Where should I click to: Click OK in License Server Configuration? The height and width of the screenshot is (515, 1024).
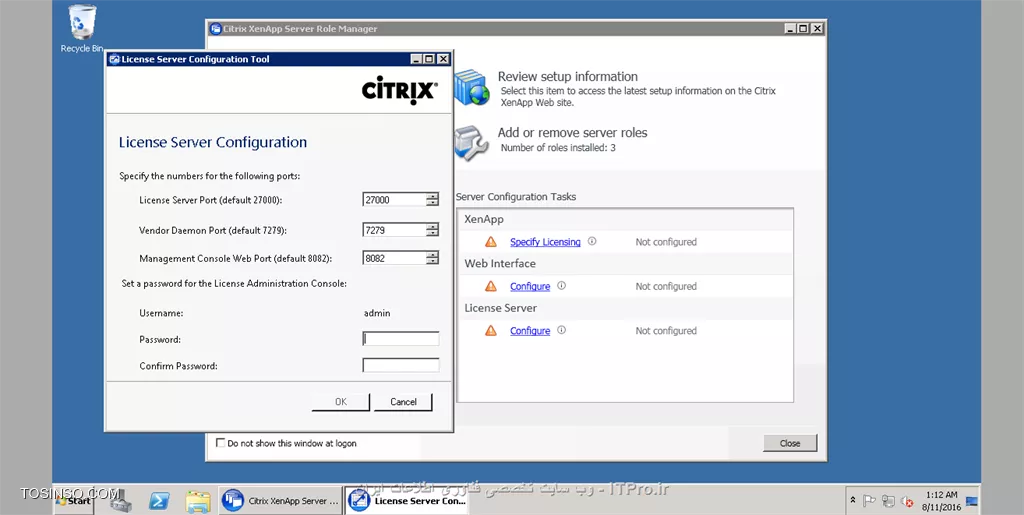pyautogui.click(x=341, y=402)
